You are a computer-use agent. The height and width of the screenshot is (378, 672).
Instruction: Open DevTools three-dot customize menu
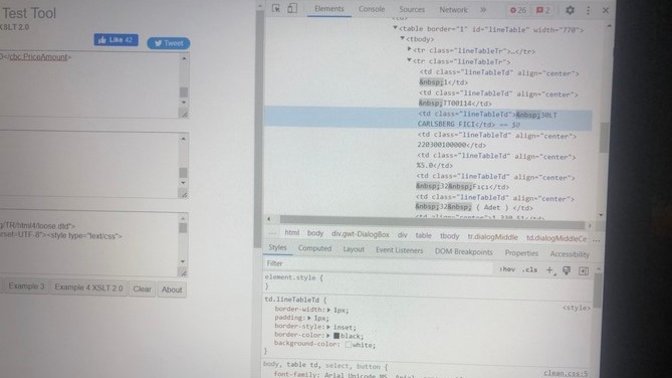(x=588, y=10)
